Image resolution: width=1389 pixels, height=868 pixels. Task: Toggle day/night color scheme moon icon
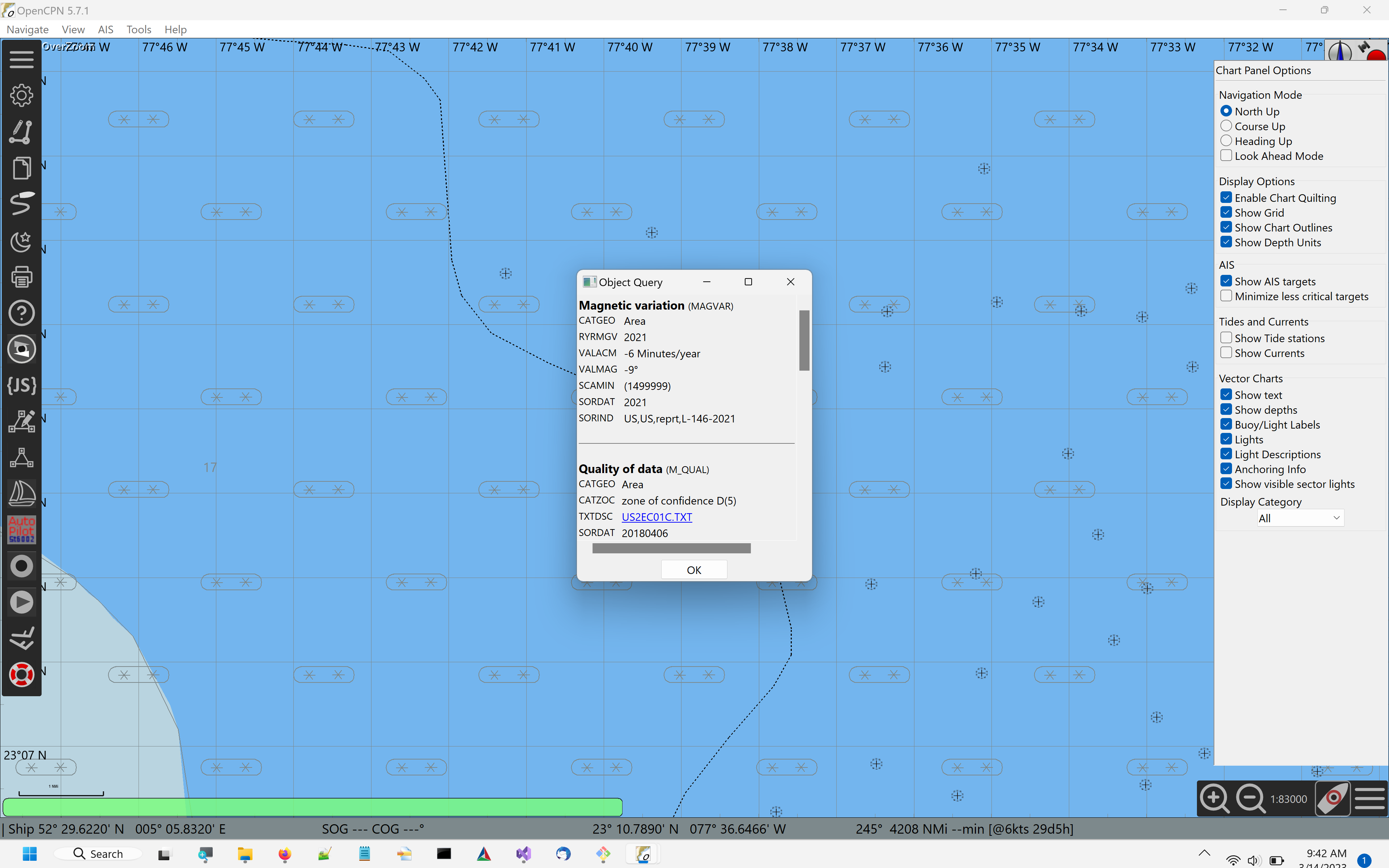coord(21,241)
